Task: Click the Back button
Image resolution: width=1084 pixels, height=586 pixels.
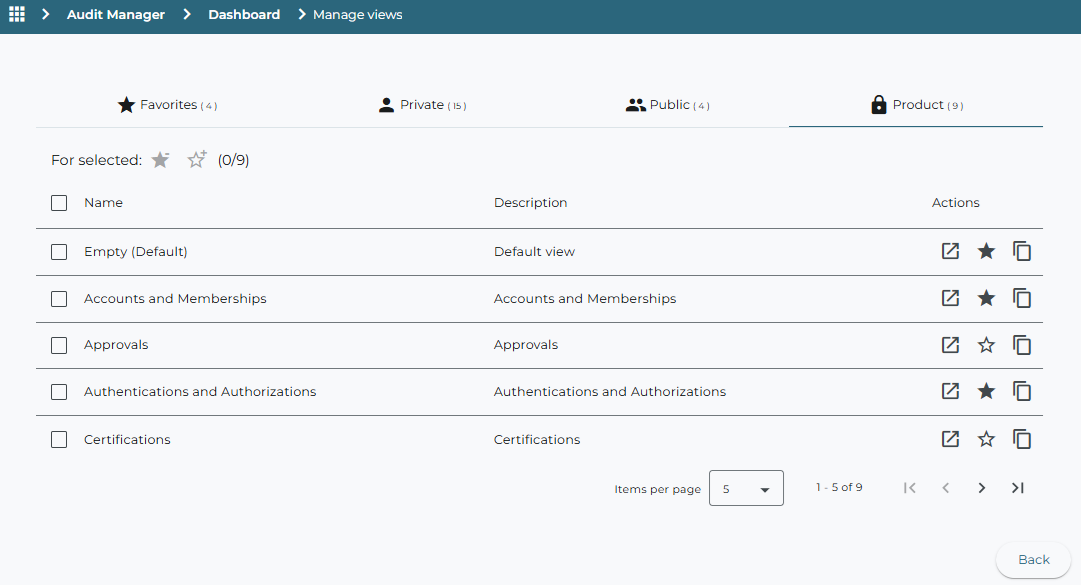Action: pyautogui.click(x=1034, y=560)
